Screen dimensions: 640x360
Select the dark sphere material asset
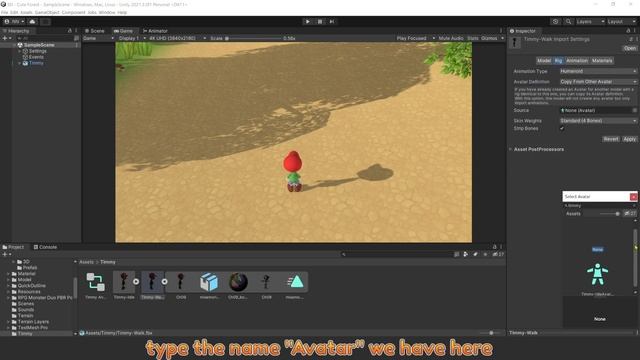238,282
